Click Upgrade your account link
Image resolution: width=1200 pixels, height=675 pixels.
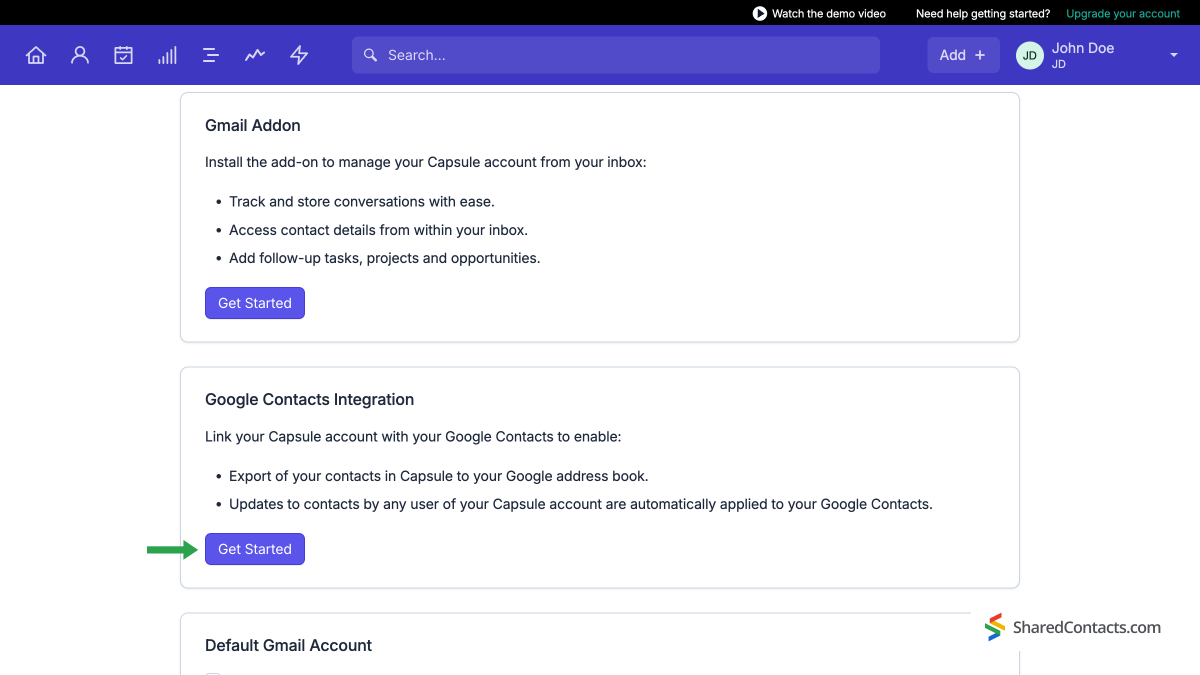click(x=1123, y=14)
